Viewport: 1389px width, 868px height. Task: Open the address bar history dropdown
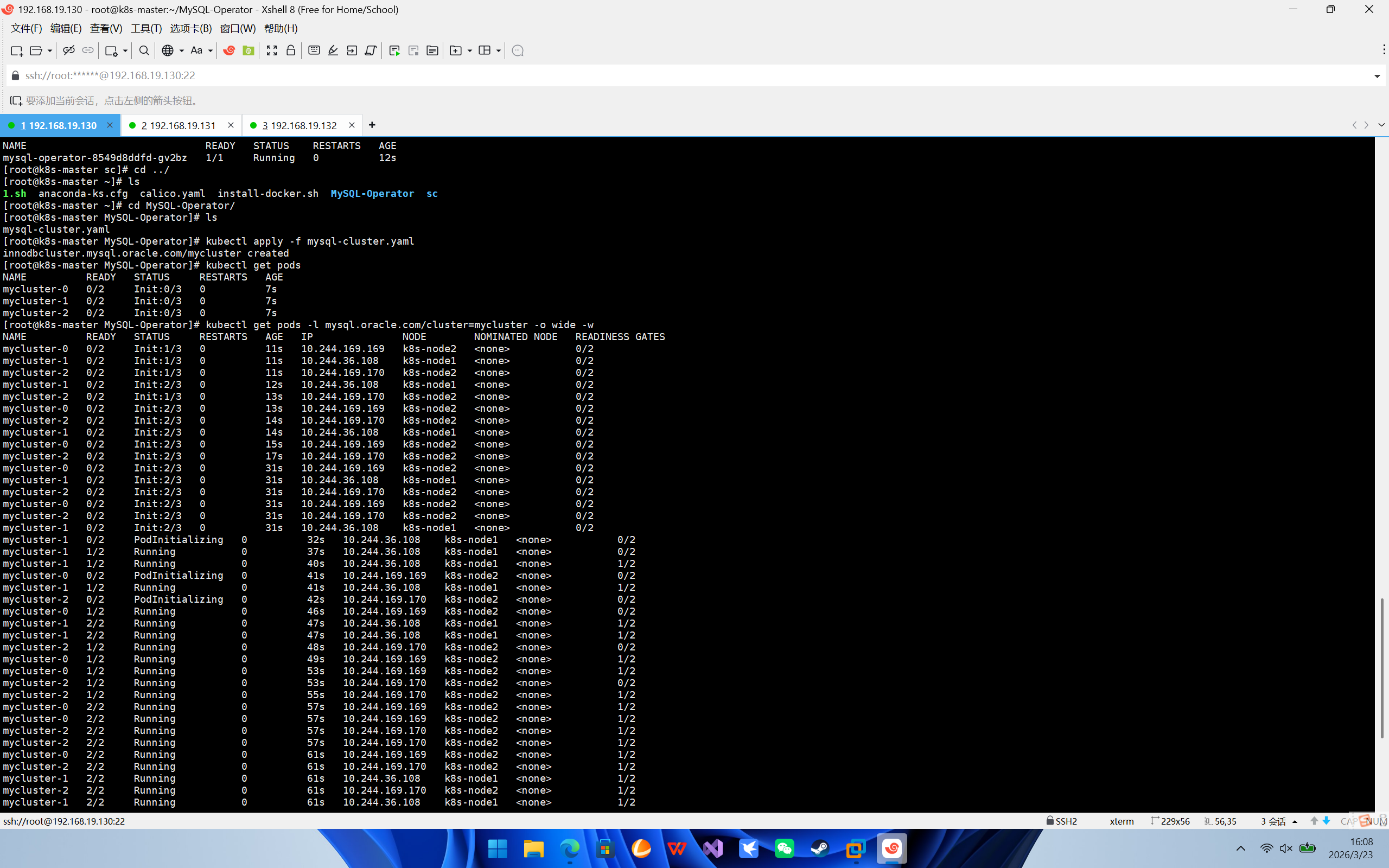(1377, 76)
